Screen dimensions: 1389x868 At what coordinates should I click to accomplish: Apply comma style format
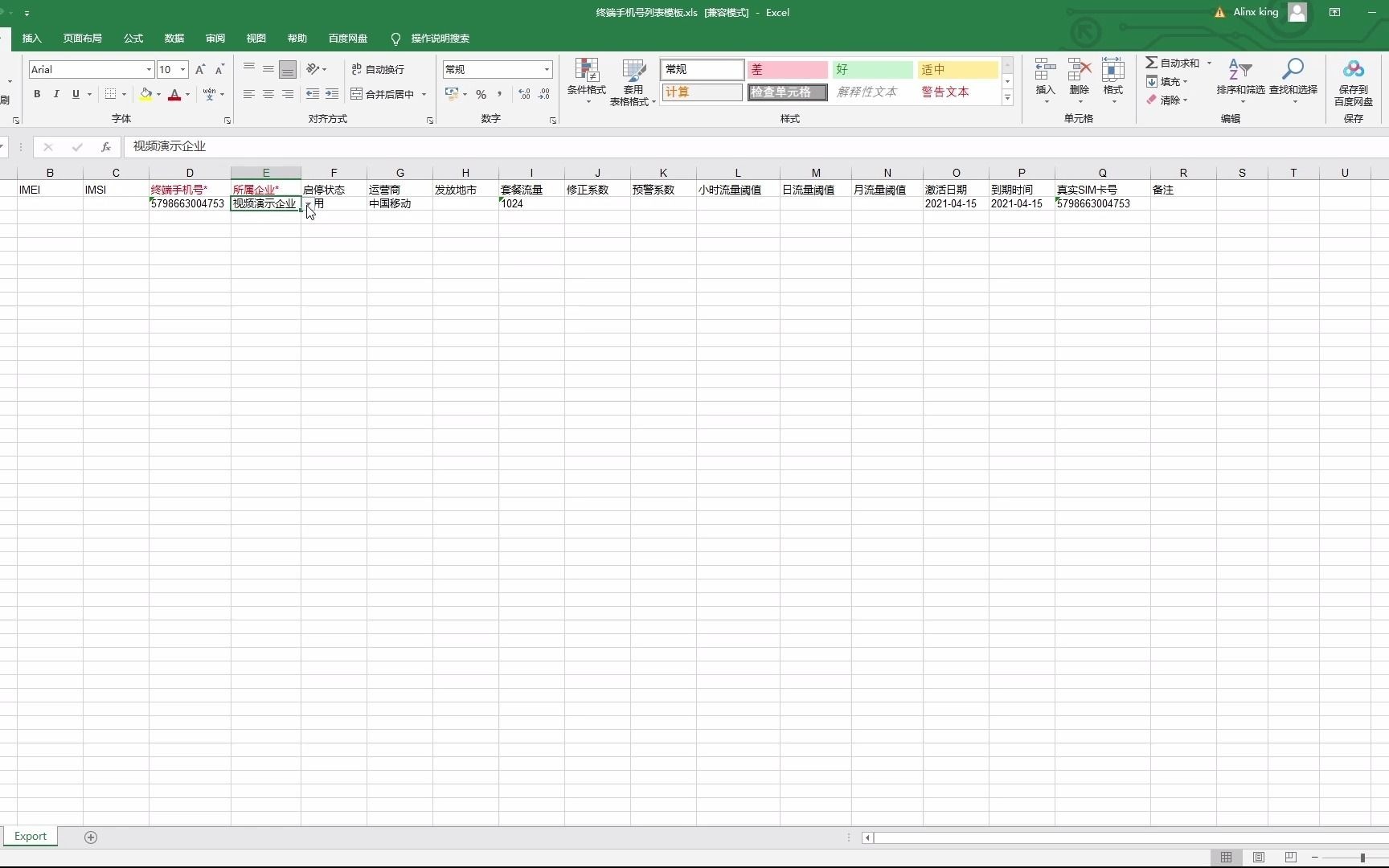tap(500, 94)
